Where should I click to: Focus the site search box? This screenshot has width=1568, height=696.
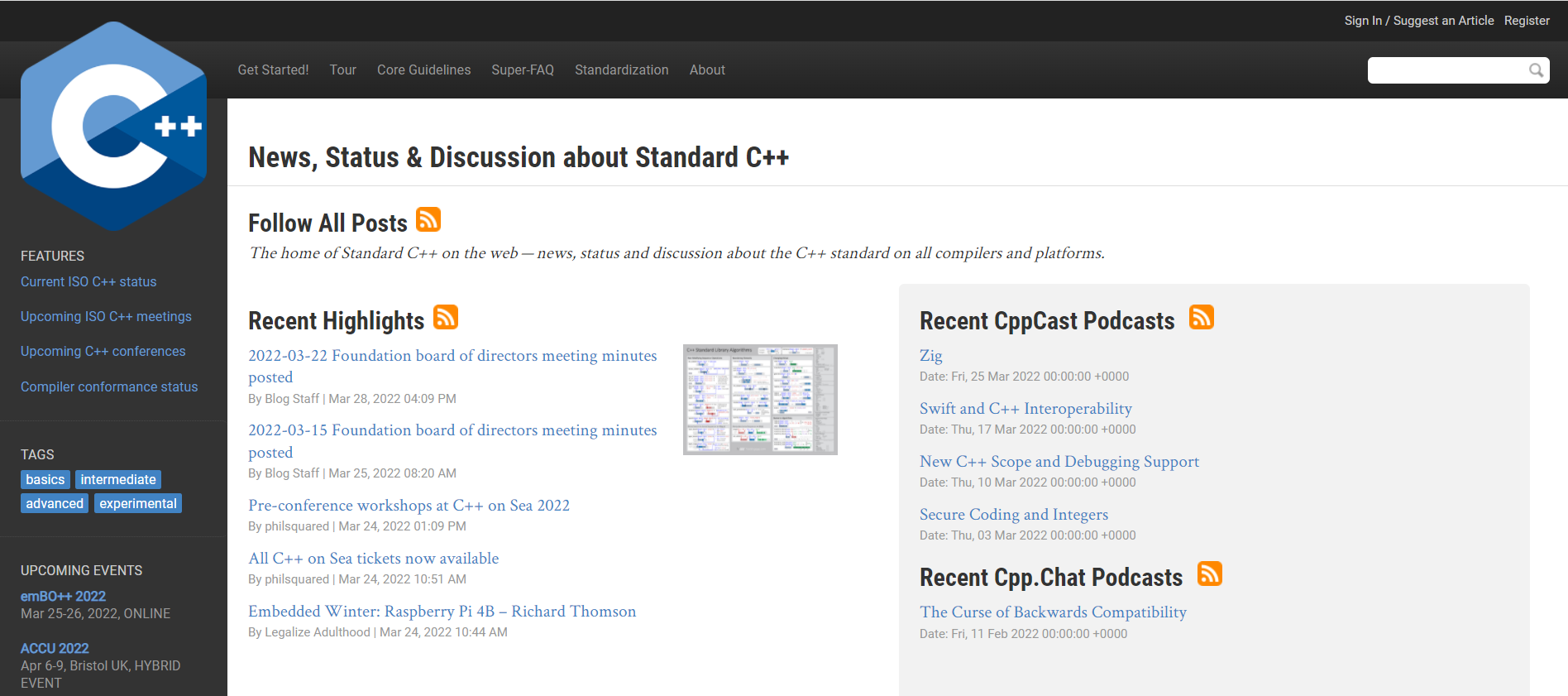(1458, 70)
